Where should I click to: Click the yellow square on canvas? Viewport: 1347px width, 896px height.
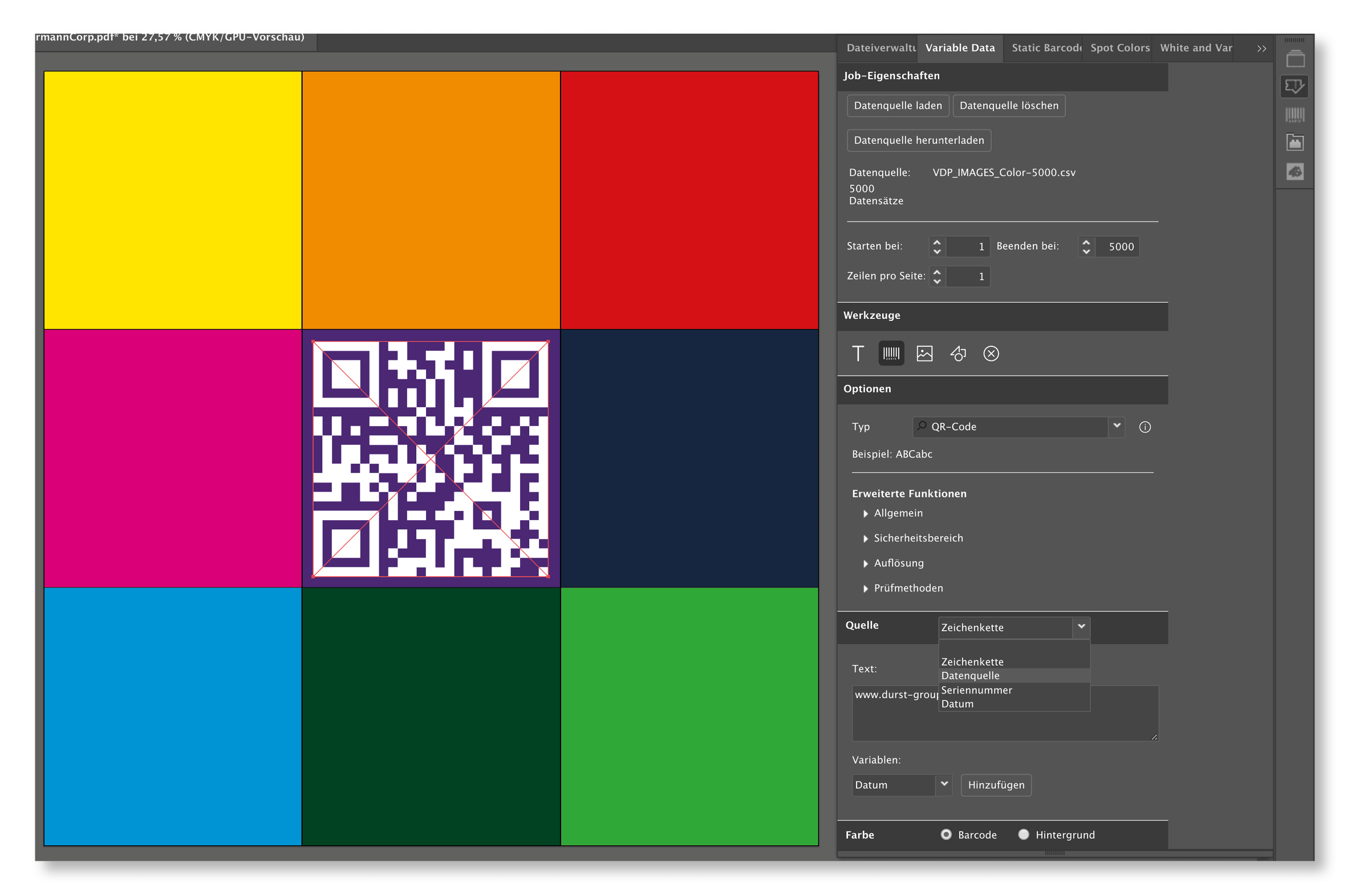[x=173, y=200]
